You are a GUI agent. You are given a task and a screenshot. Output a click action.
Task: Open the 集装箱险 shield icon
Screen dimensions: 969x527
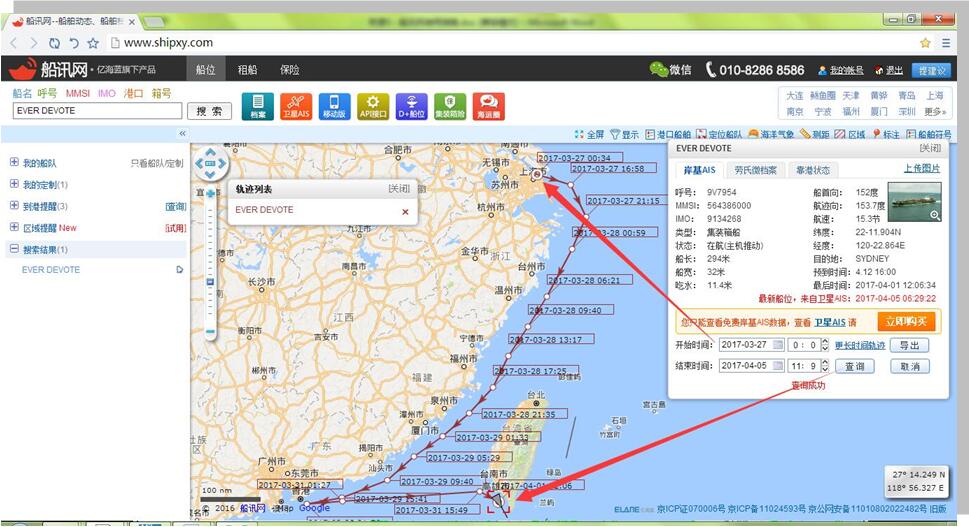point(450,106)
